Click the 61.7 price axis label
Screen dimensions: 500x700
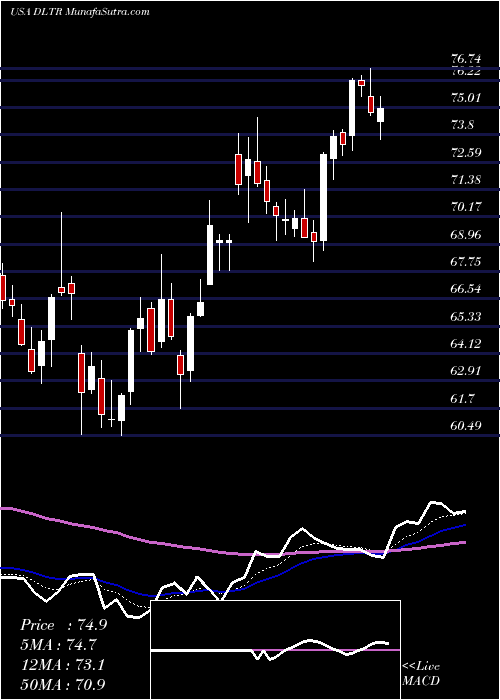(x=463, y=398)
